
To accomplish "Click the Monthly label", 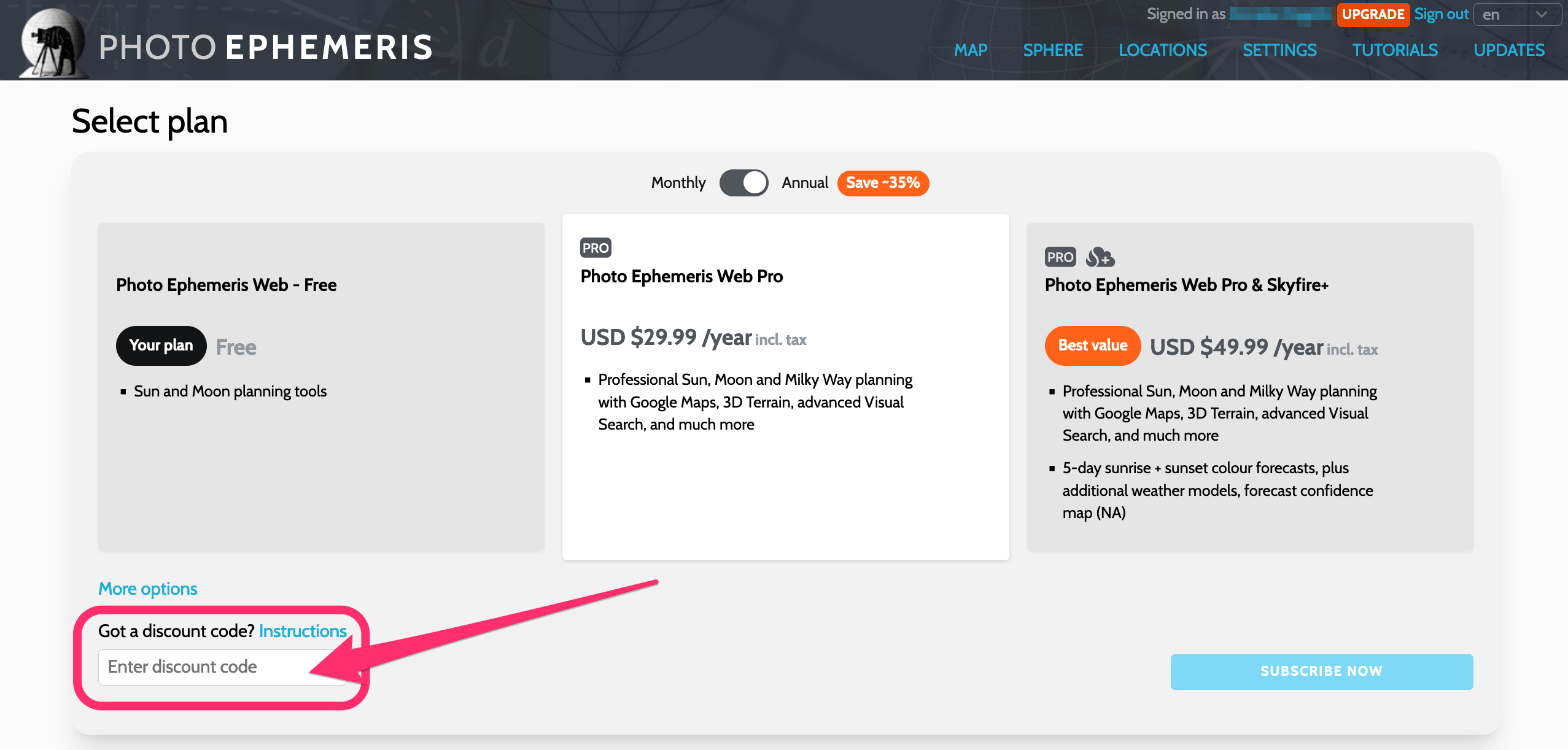I will (678, 183).
